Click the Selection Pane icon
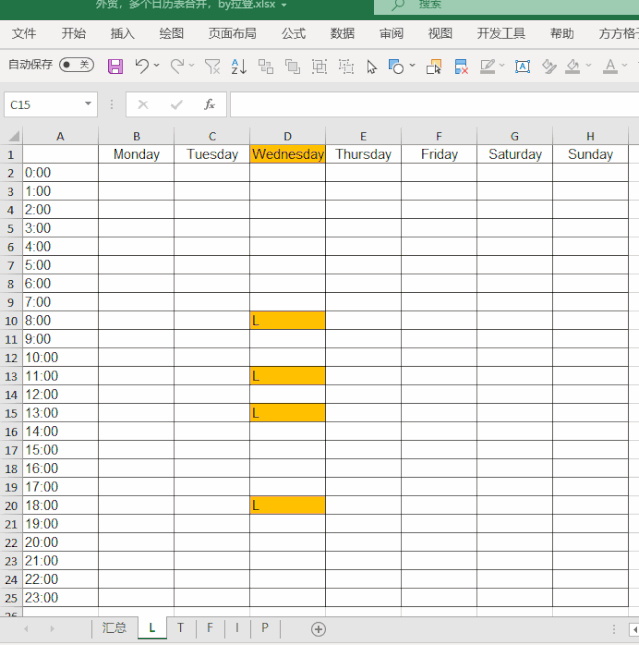 pyautogui.click(x=434, y=66)
